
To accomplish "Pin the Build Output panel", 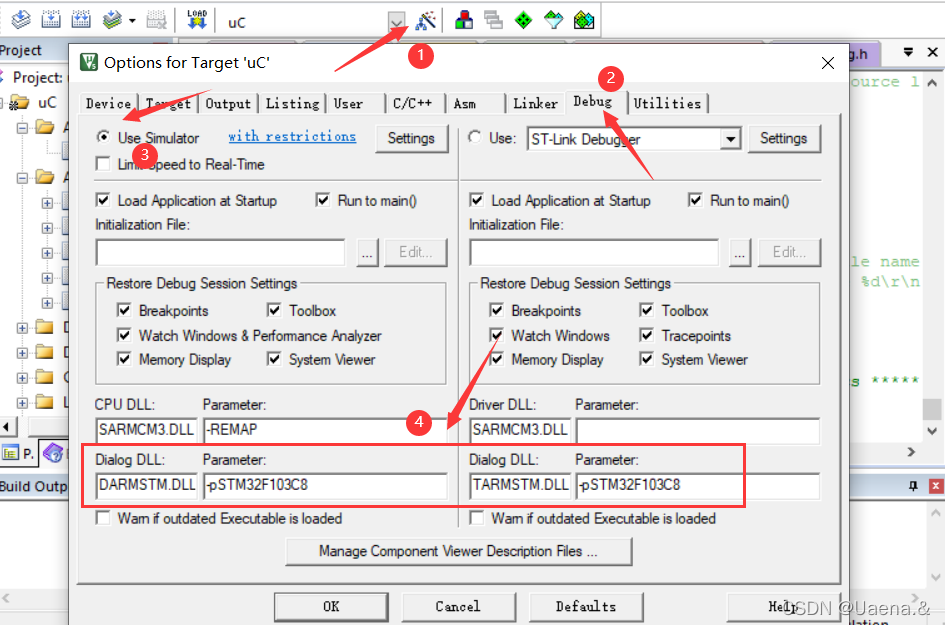I will pyautogui.click(x=913, y=486).
